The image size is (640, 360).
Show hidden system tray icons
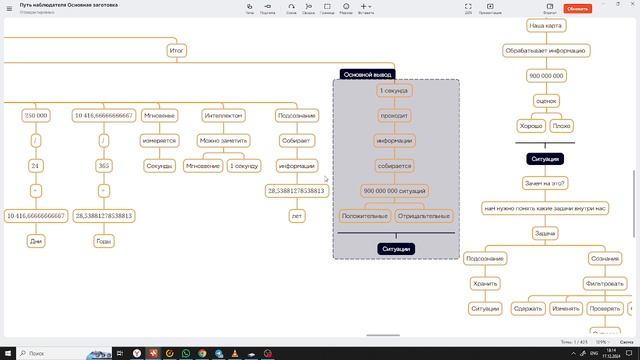[x=573, y=353]
